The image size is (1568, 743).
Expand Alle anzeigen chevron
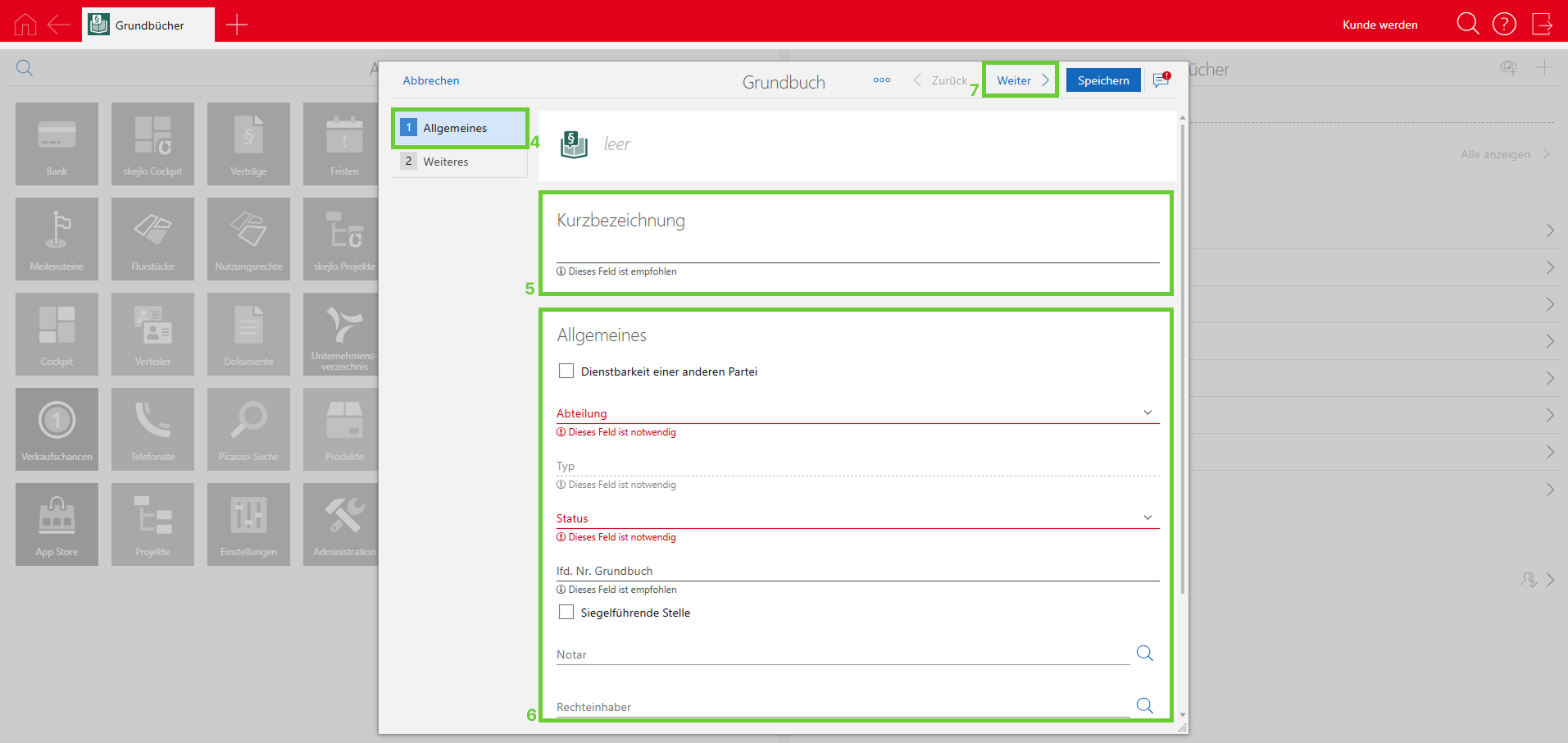1546,154
